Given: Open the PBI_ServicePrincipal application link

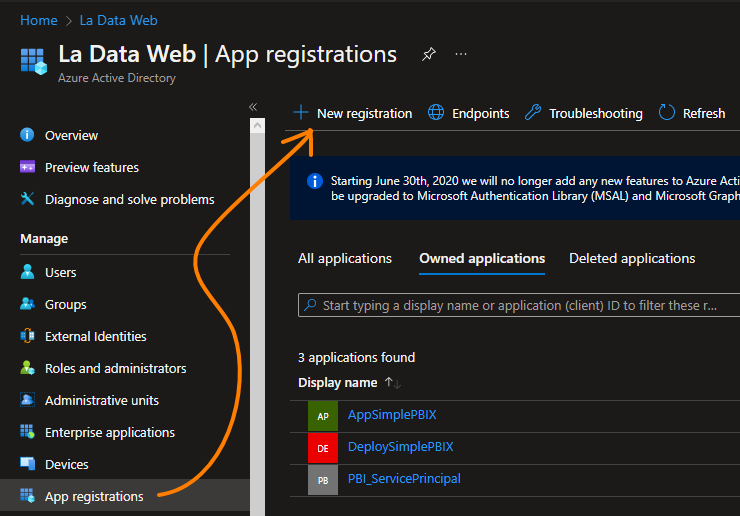Looking at the screenshot, I should click(x=404, y=479).
